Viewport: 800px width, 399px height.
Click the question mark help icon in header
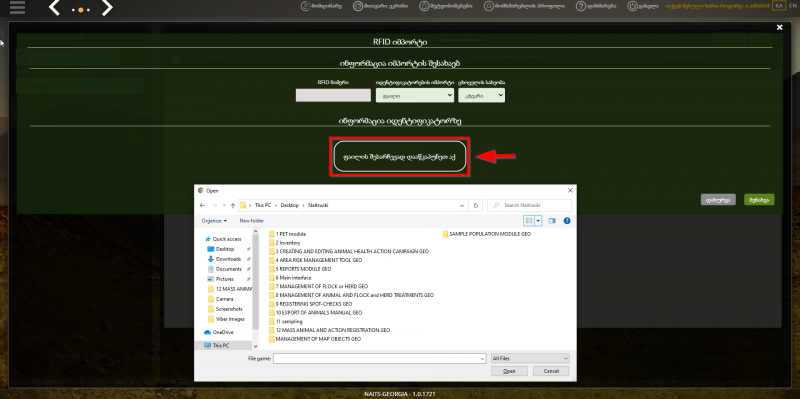click(x=581, y=6)
